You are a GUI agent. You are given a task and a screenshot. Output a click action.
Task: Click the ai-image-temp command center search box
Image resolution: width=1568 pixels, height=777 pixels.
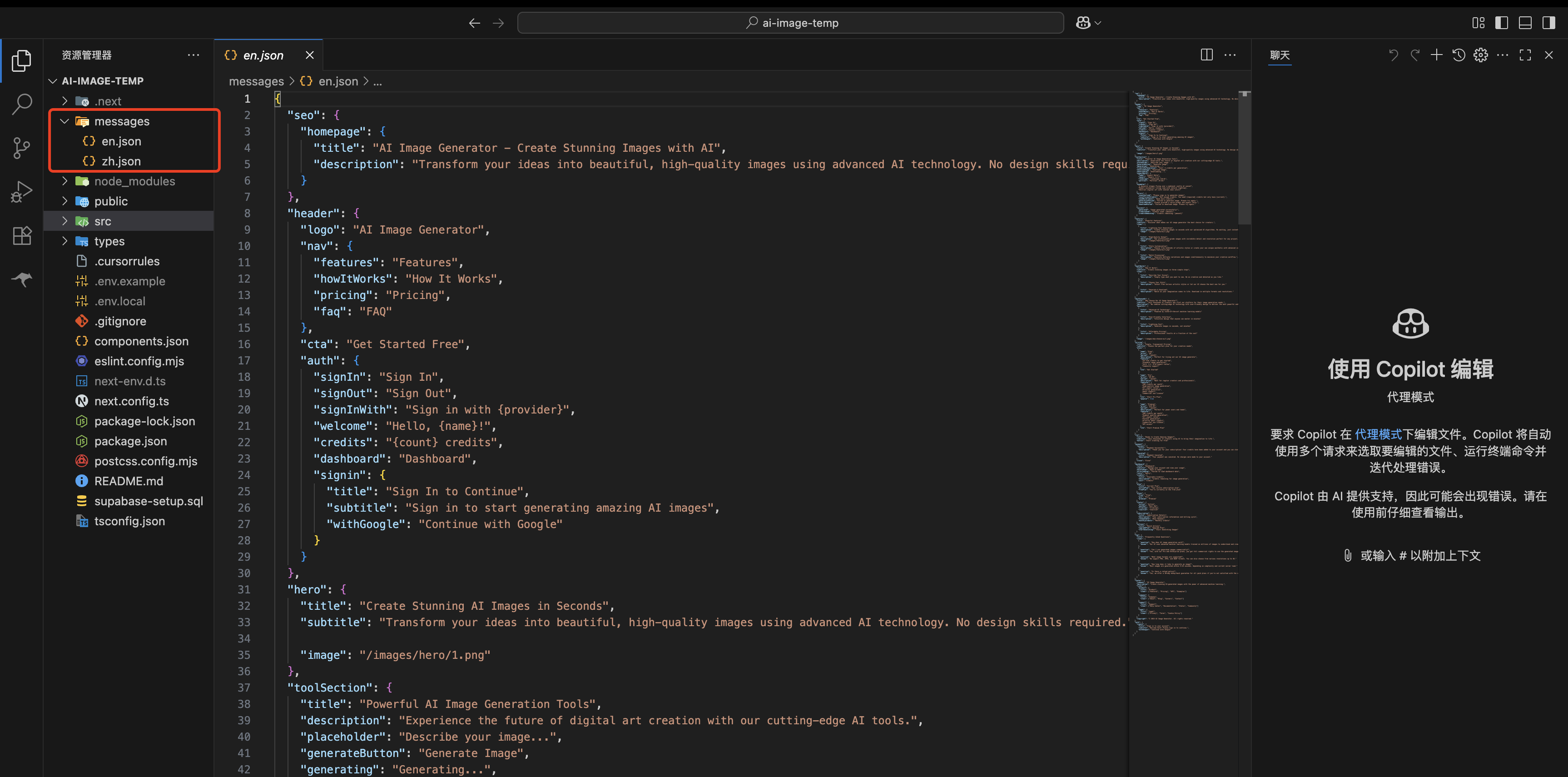click(790, 23)
